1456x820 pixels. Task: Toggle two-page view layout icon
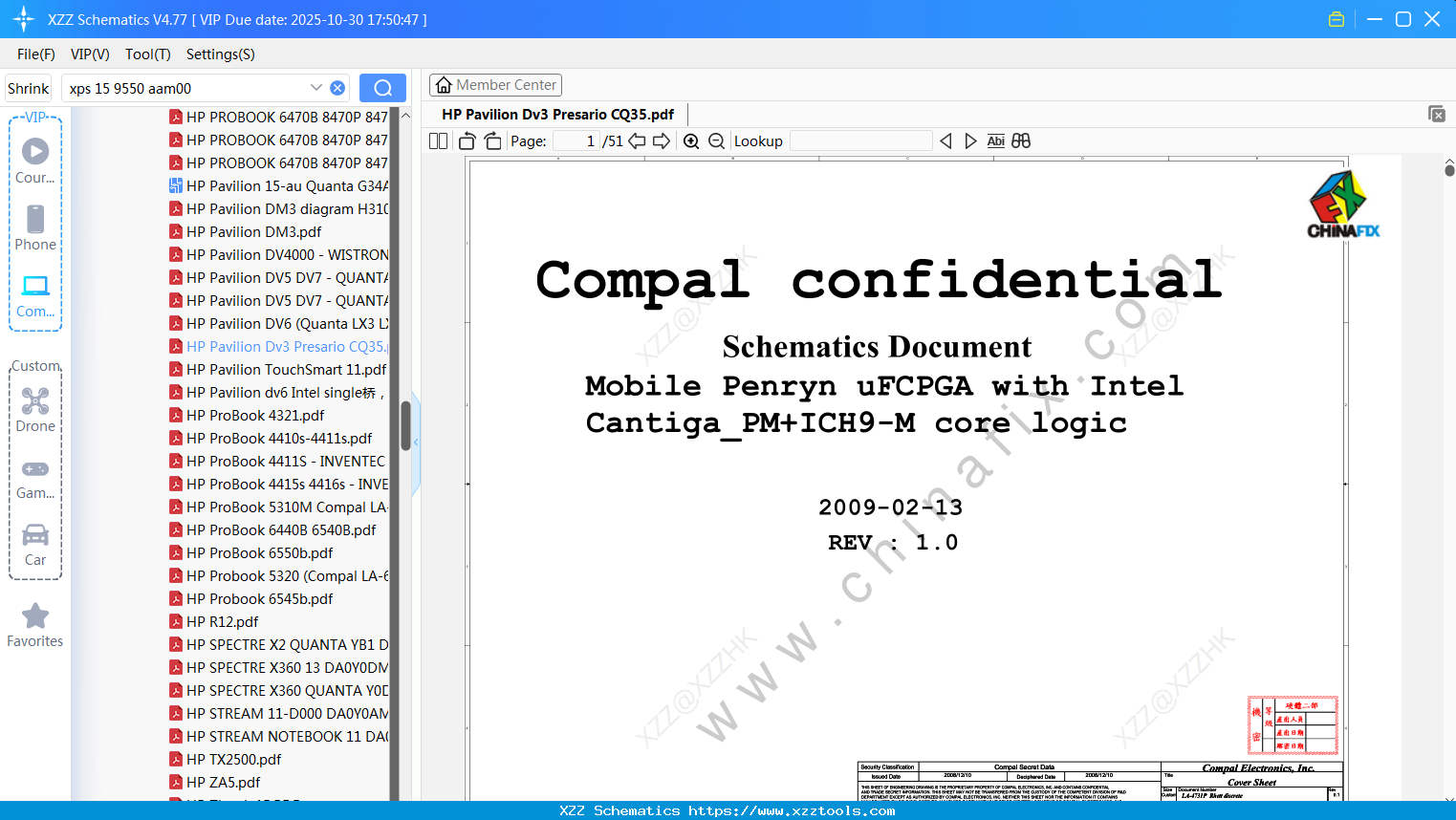tap(438, 141)
